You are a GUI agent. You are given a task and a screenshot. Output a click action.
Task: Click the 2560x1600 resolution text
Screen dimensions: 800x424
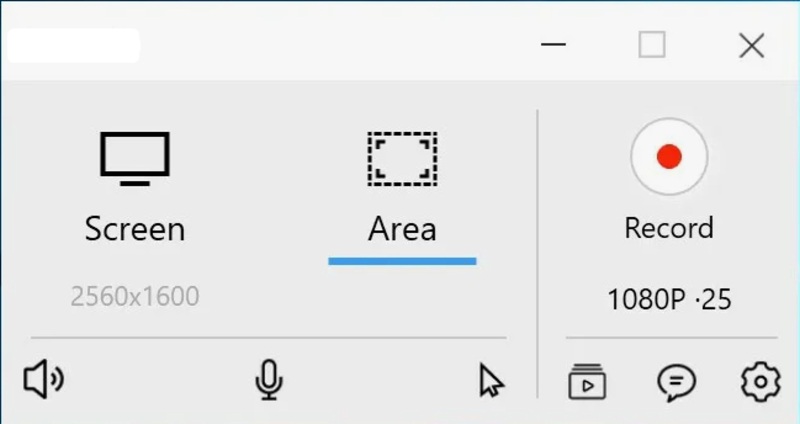[135, 296]
